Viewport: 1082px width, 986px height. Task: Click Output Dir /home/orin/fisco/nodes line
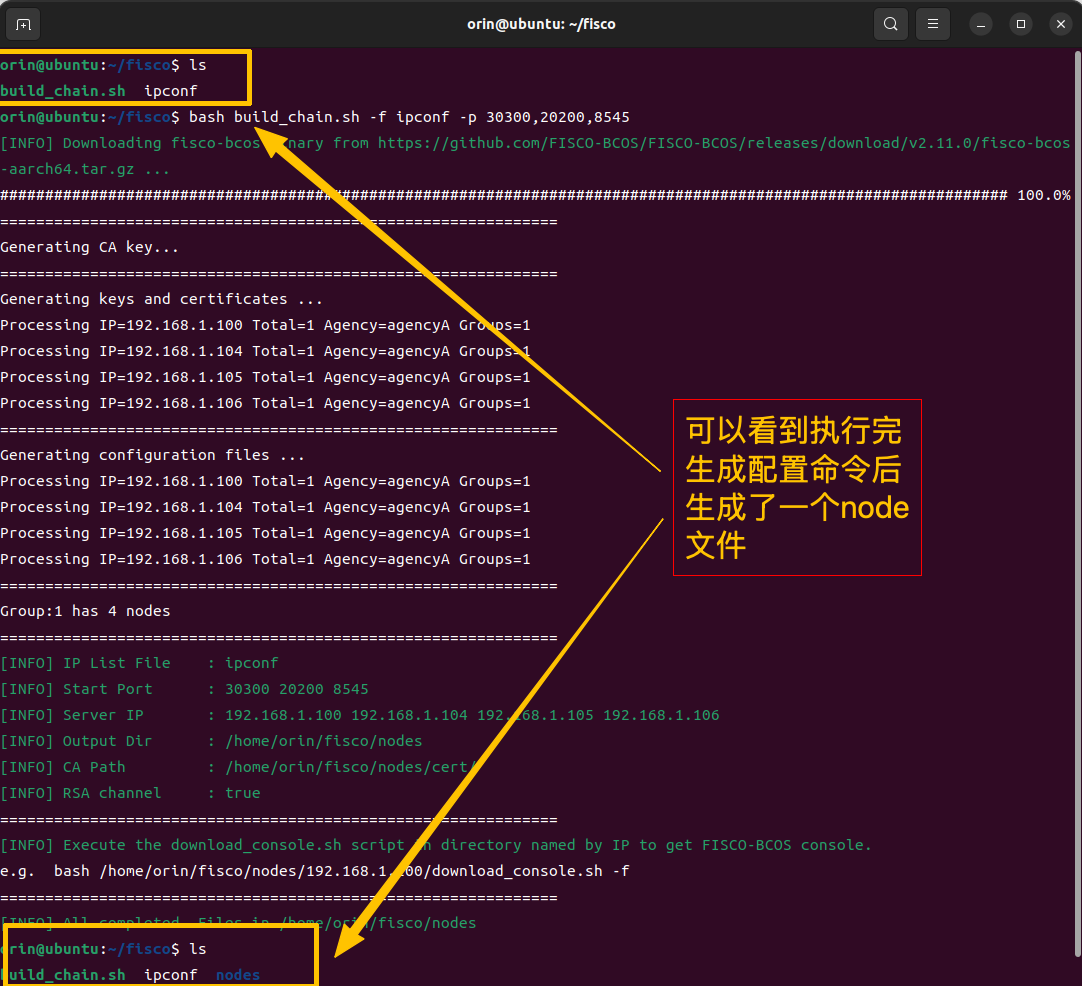[x=211, y=741]
